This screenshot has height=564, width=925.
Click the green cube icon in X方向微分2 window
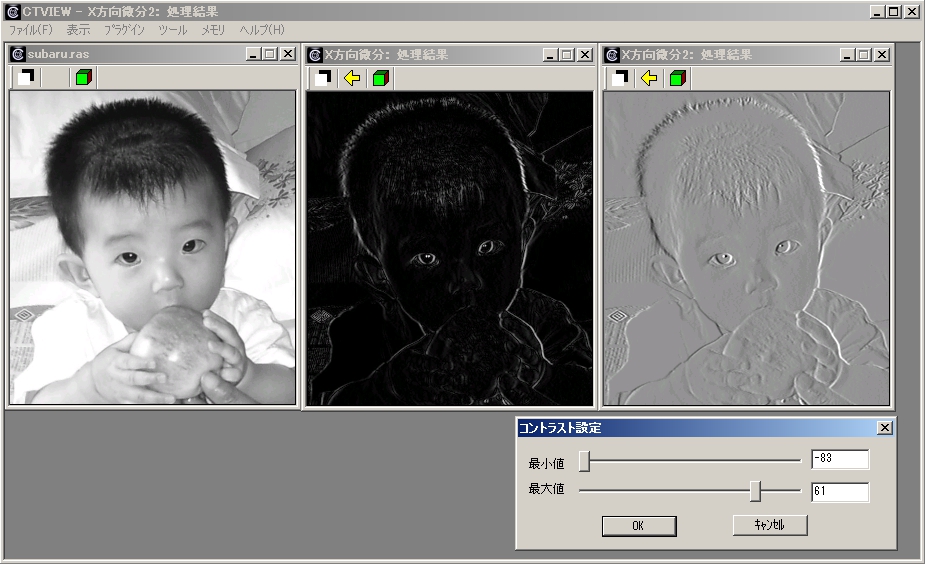678,78
